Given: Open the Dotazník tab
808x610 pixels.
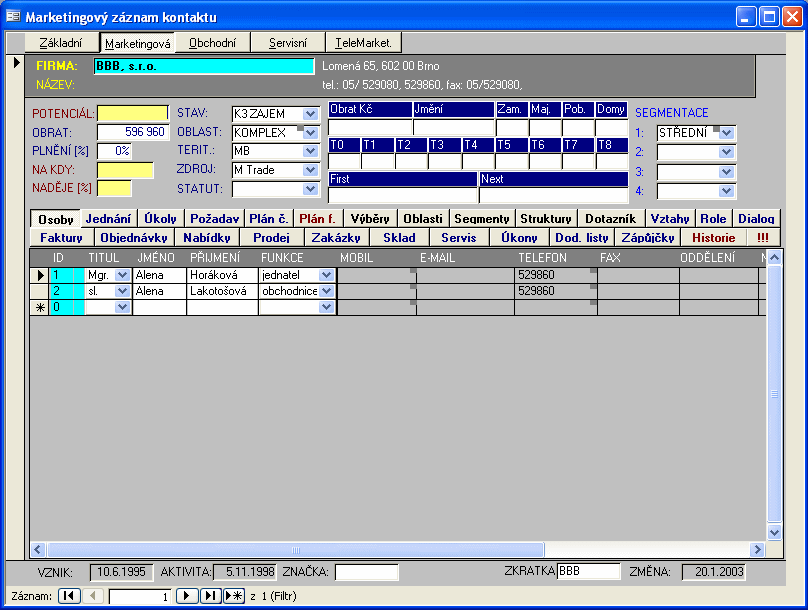Looking at the screenshot, I should (x=610, y=218).
